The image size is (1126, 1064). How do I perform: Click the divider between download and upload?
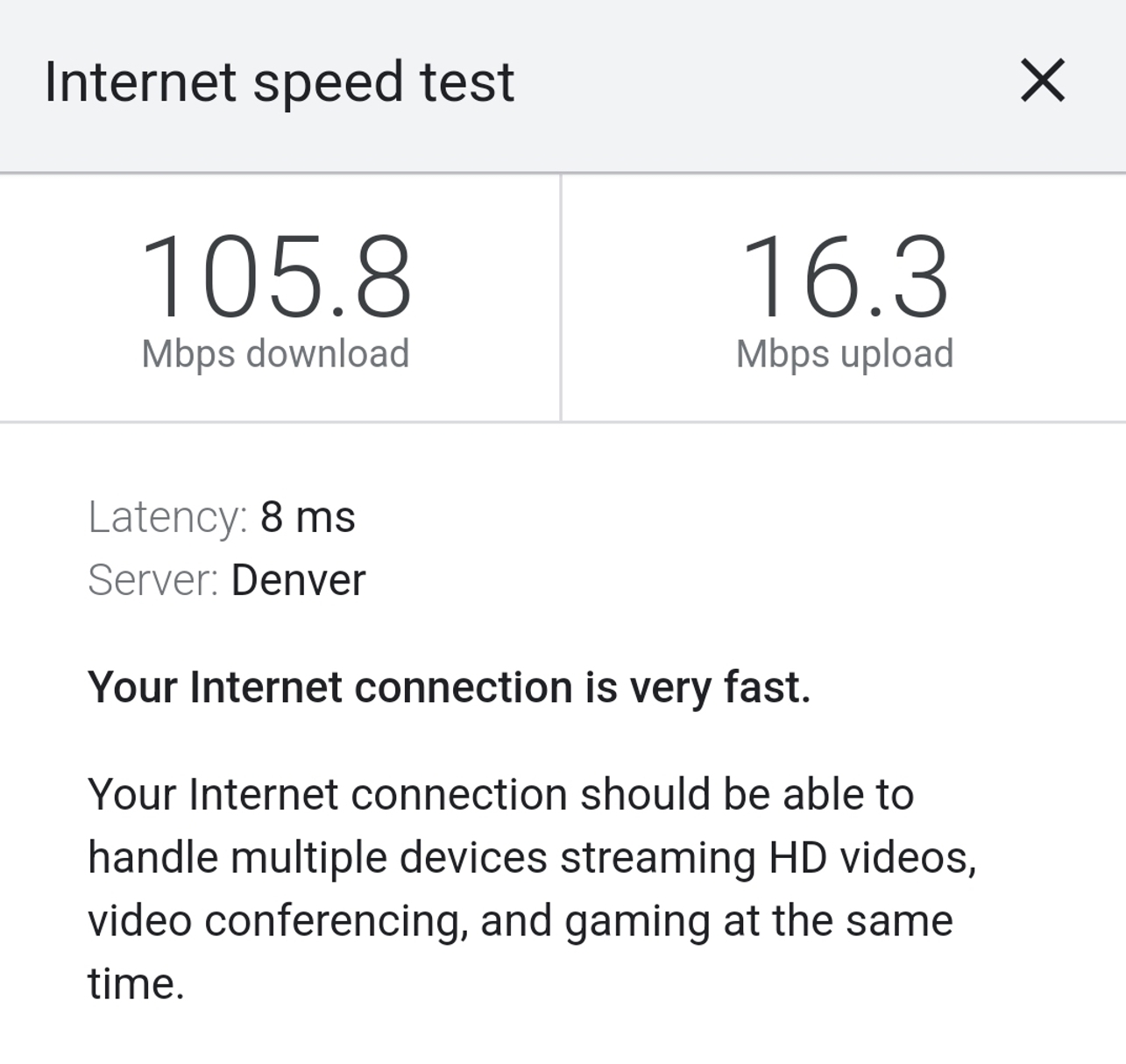click(x=561, y=298)
